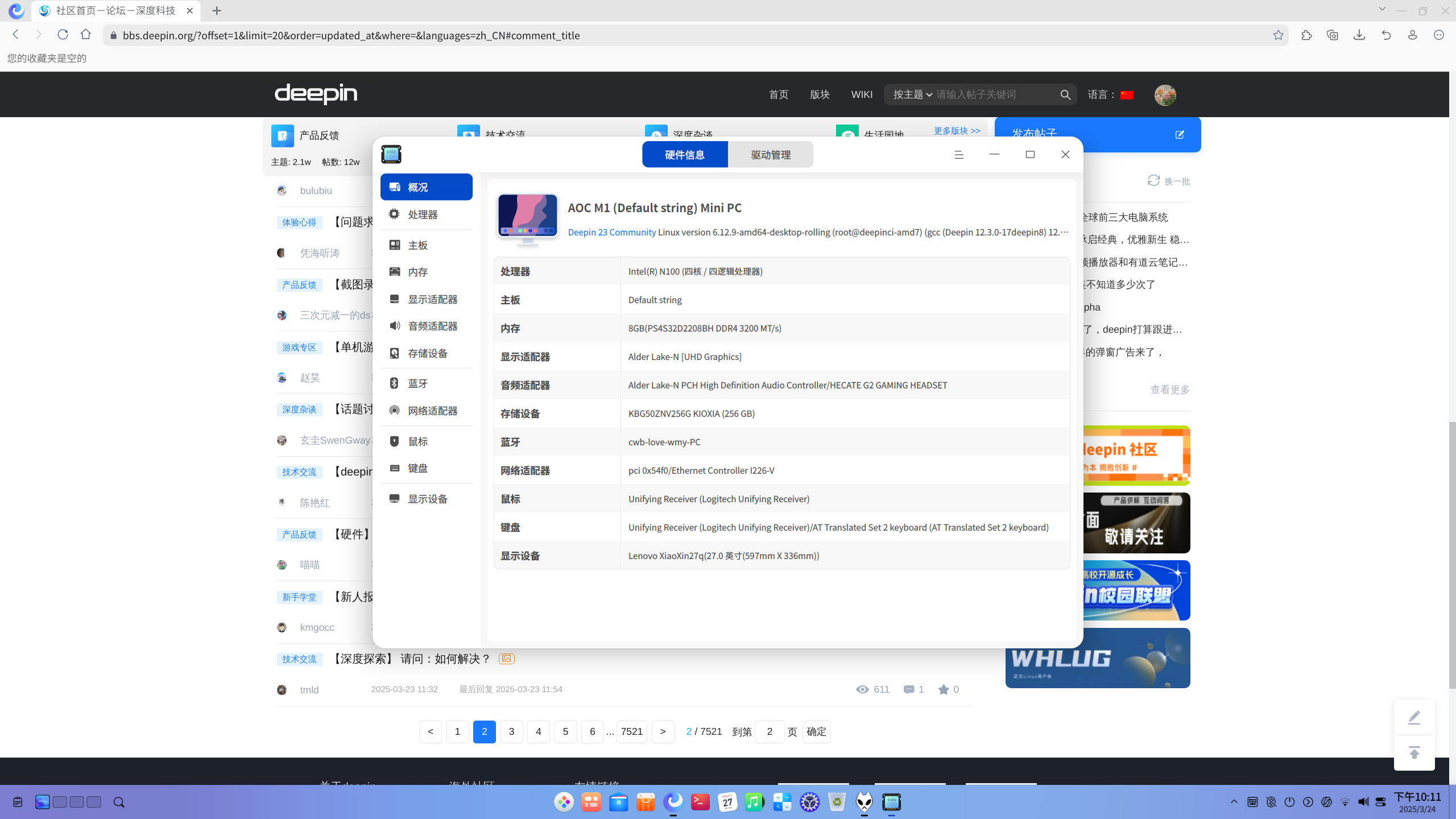Switch to the 驱动管理 tab
This screenshot has height=819, width=1456.
point(771,155)
